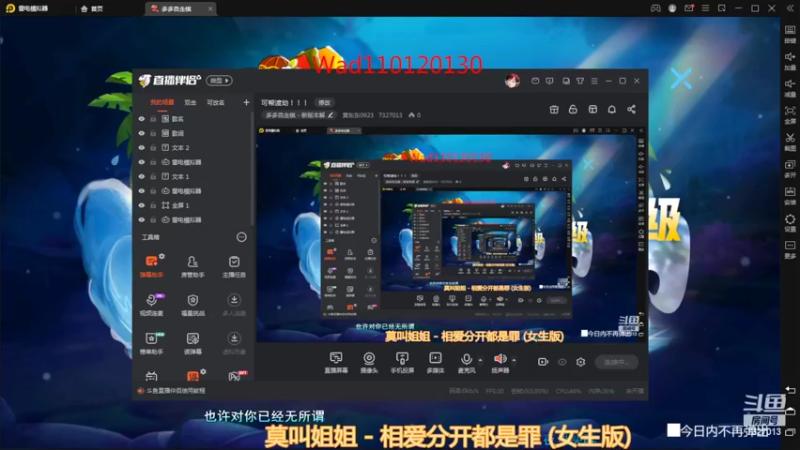Toggle lock on the 文本 2 source
The image size is (800, 450).
click(153, 147)
